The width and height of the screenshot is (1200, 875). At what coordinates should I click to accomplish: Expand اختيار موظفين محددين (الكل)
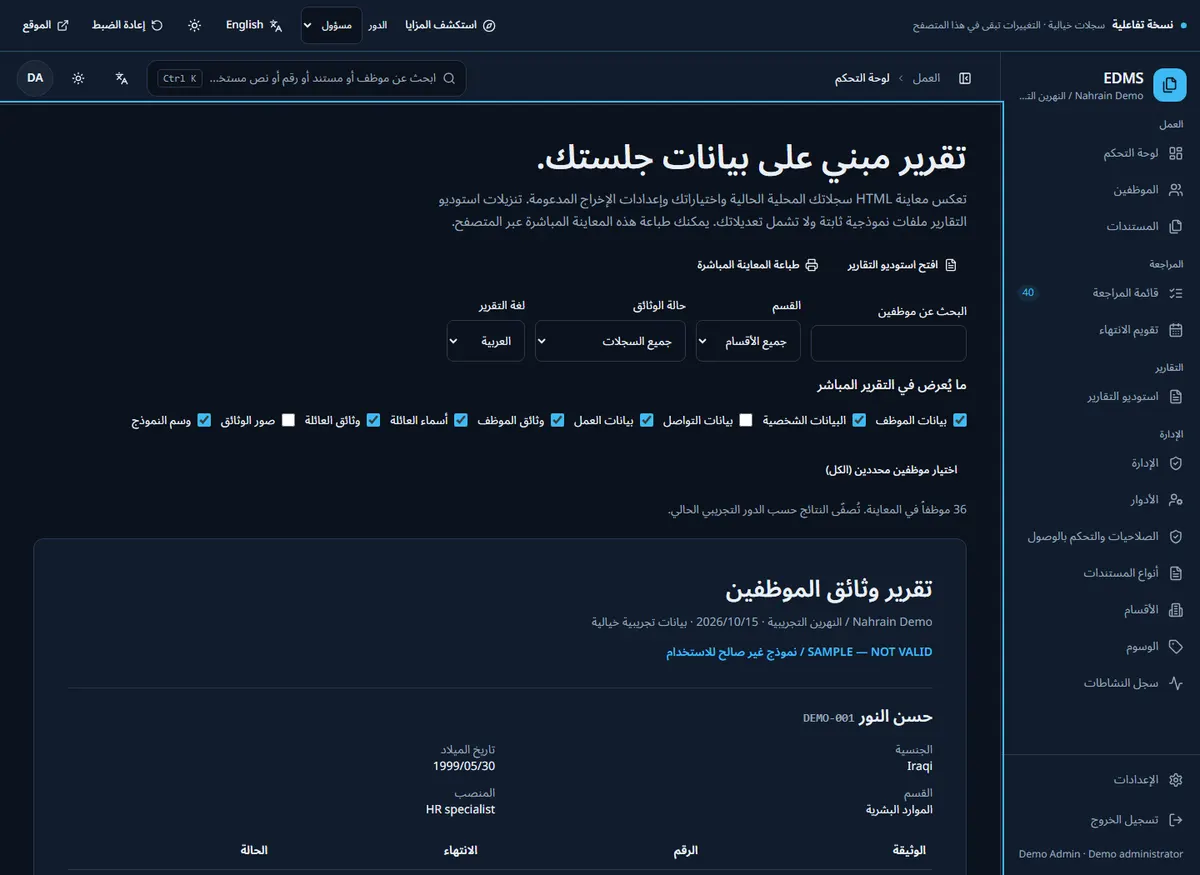pyautogui.click(x=892, y=469)
